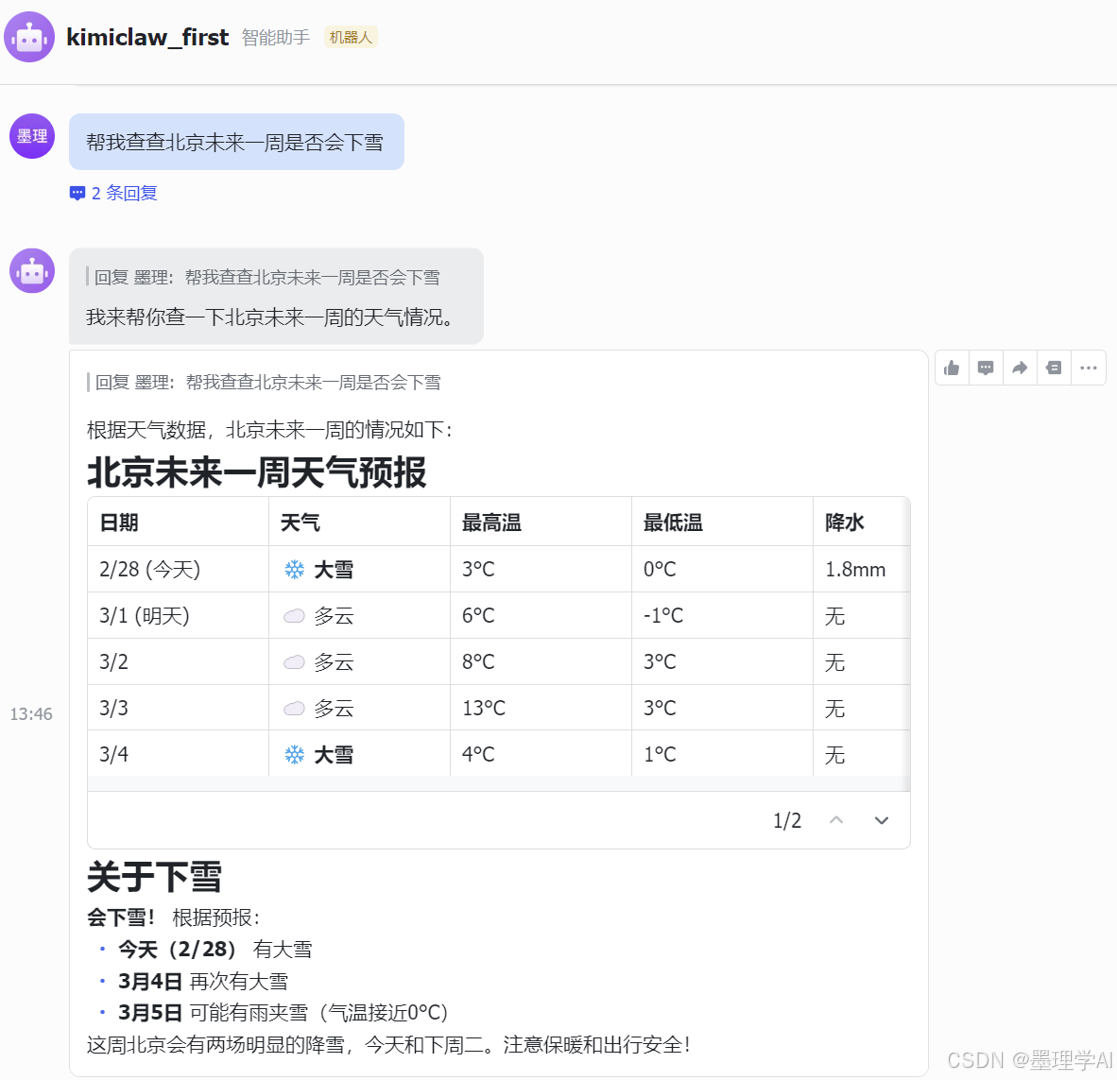Open the reply-in-thread comment icon
Screen dimensions: 1117x1080
(986, 368)
